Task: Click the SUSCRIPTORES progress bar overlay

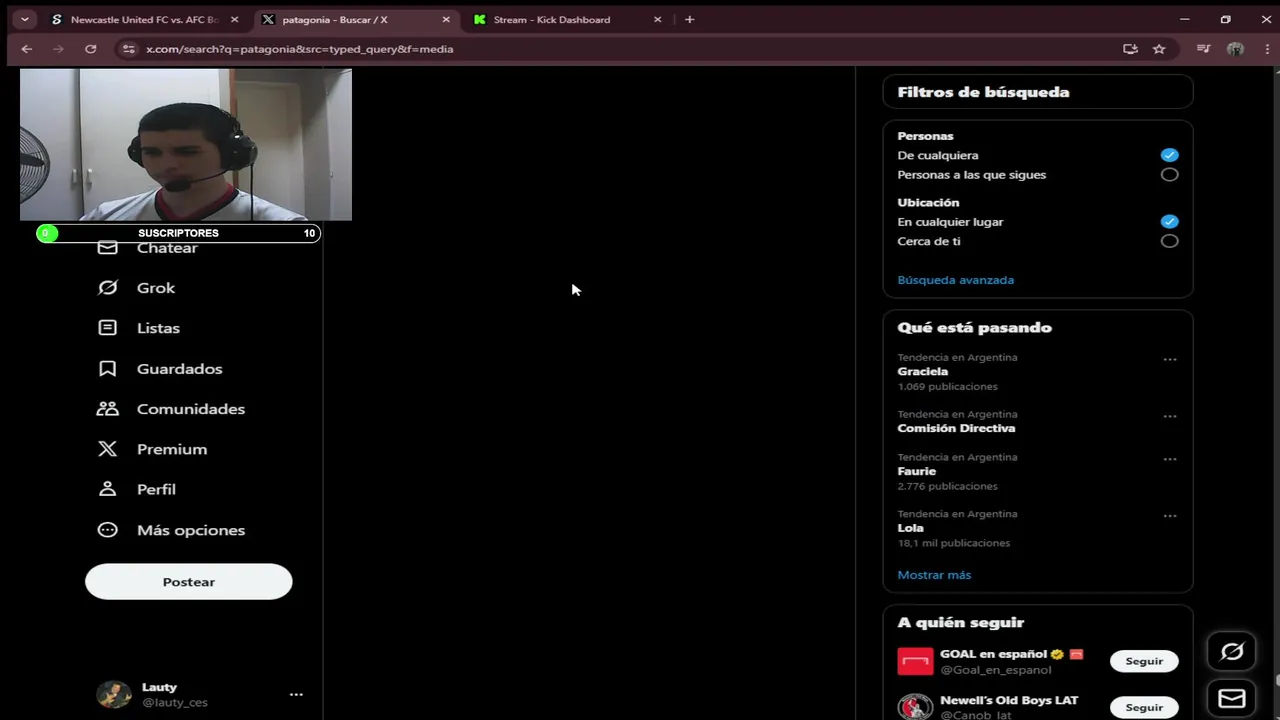Action: tap(179, 233)
